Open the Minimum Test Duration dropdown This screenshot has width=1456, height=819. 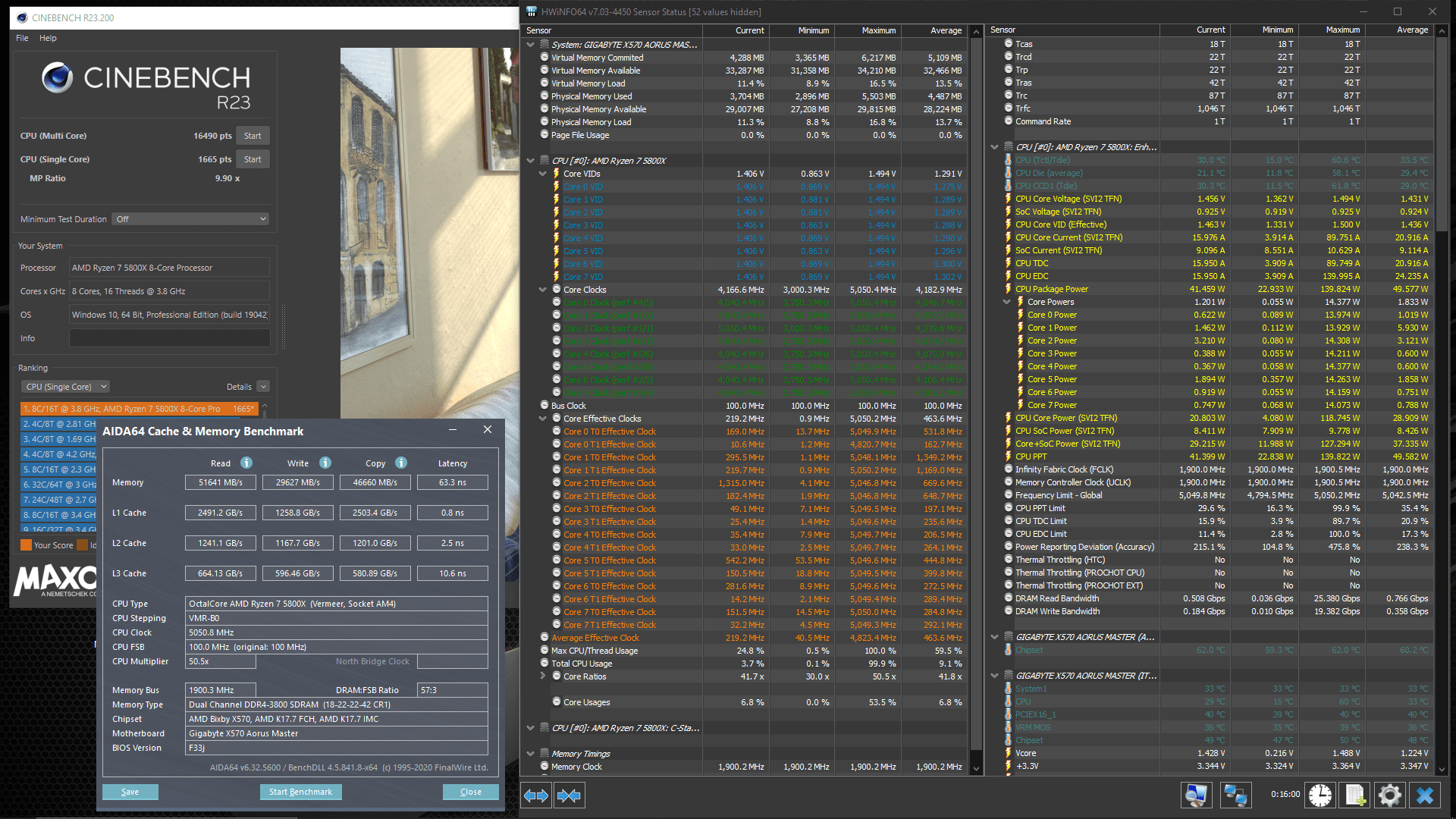pyautogui.click(x=190, y=219)
